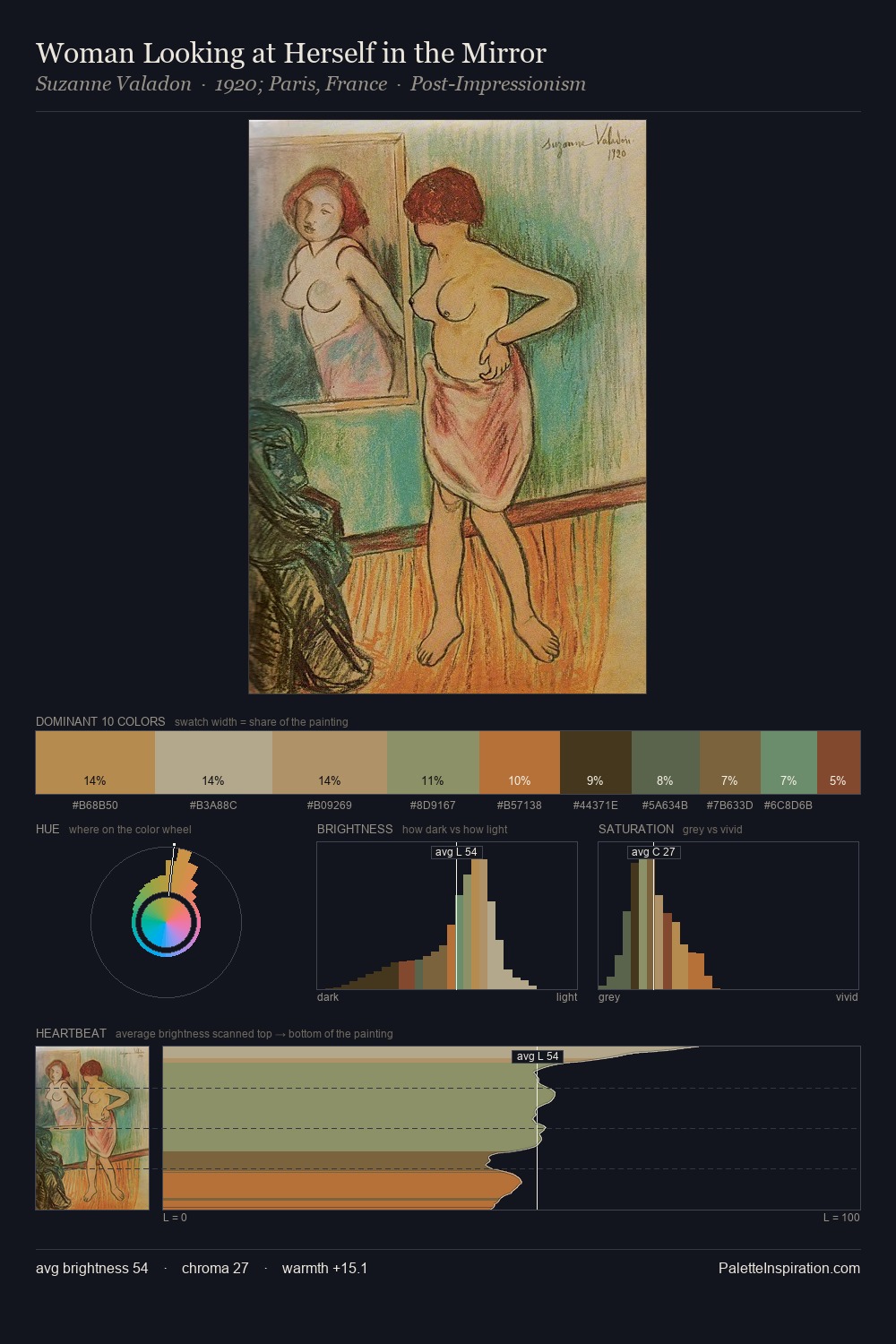896x1344 pixels.
Task: Click the 'DOMINANT 10 COLORS' heading
Action: 100,721
